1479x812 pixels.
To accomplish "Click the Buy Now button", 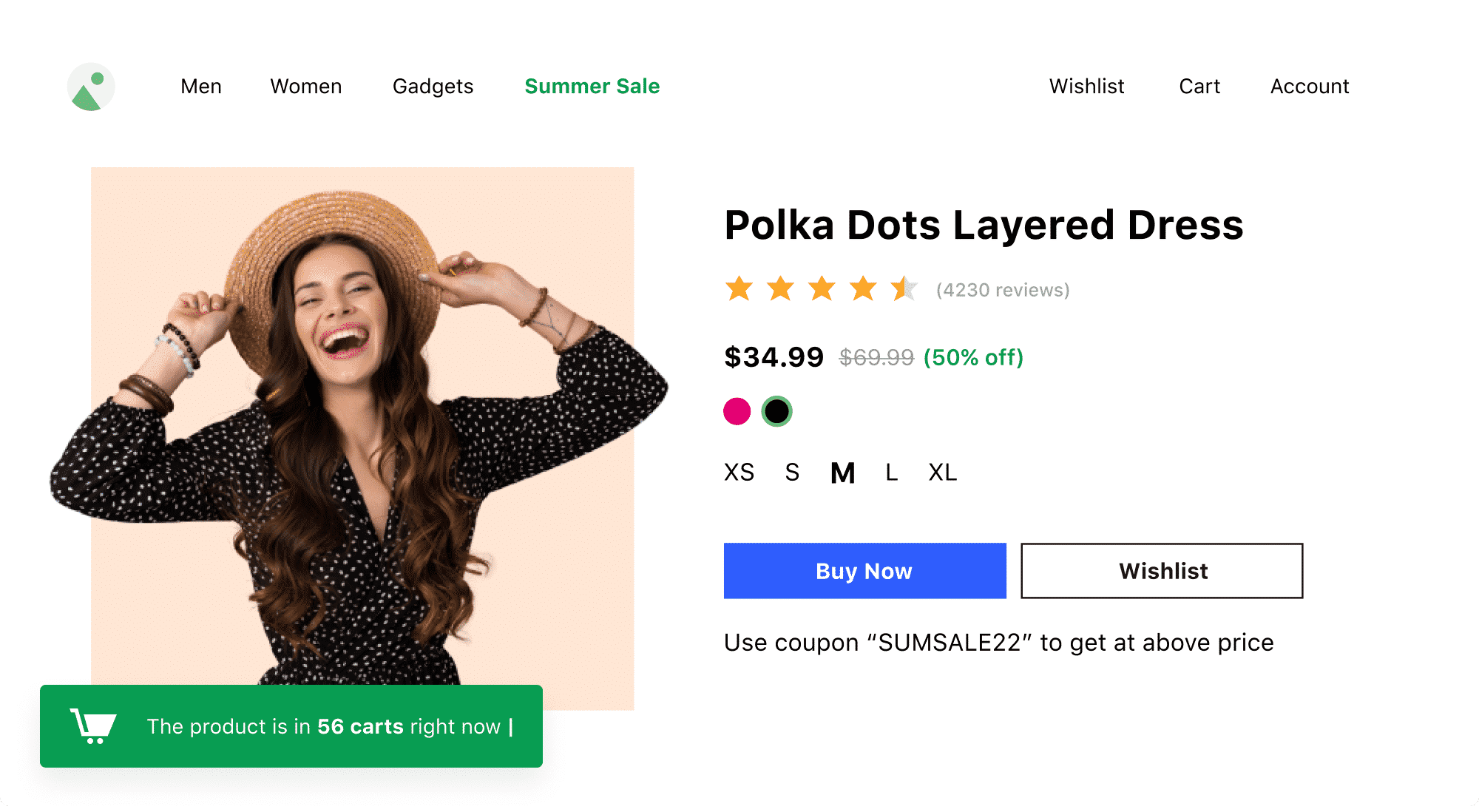I will [864, 570].
